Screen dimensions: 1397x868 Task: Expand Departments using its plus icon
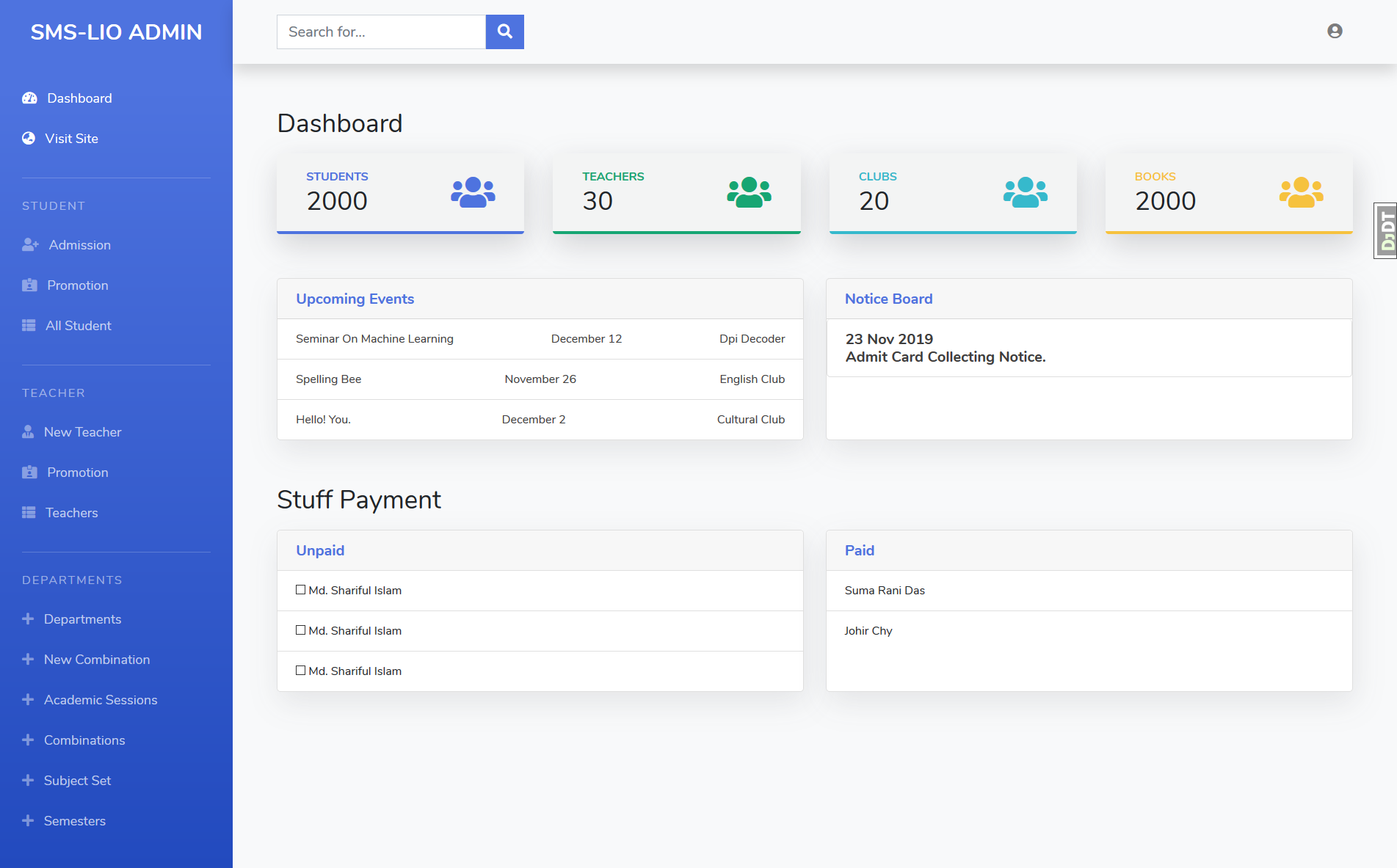tap(29, 619)
